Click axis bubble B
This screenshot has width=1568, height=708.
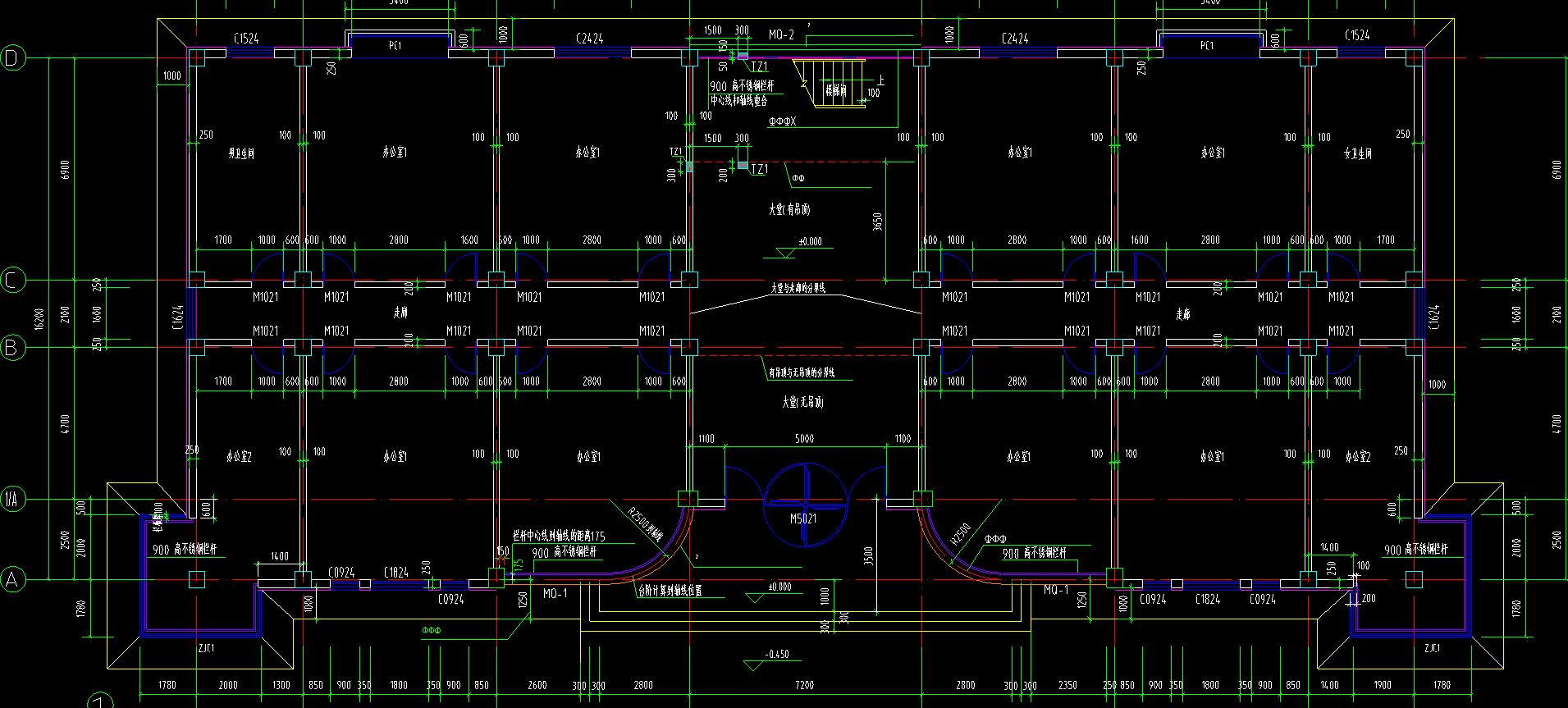coord(13,347)
